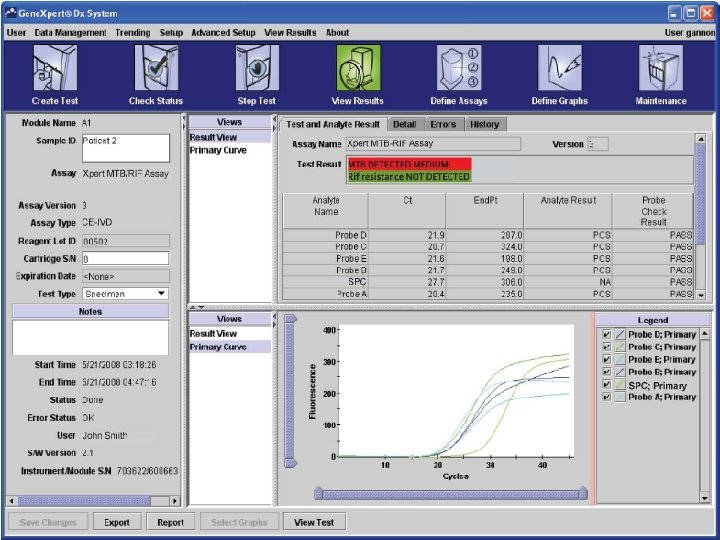Toggle Probe A; Primary checkbox

pyautogui.click(x=607, y=397)
